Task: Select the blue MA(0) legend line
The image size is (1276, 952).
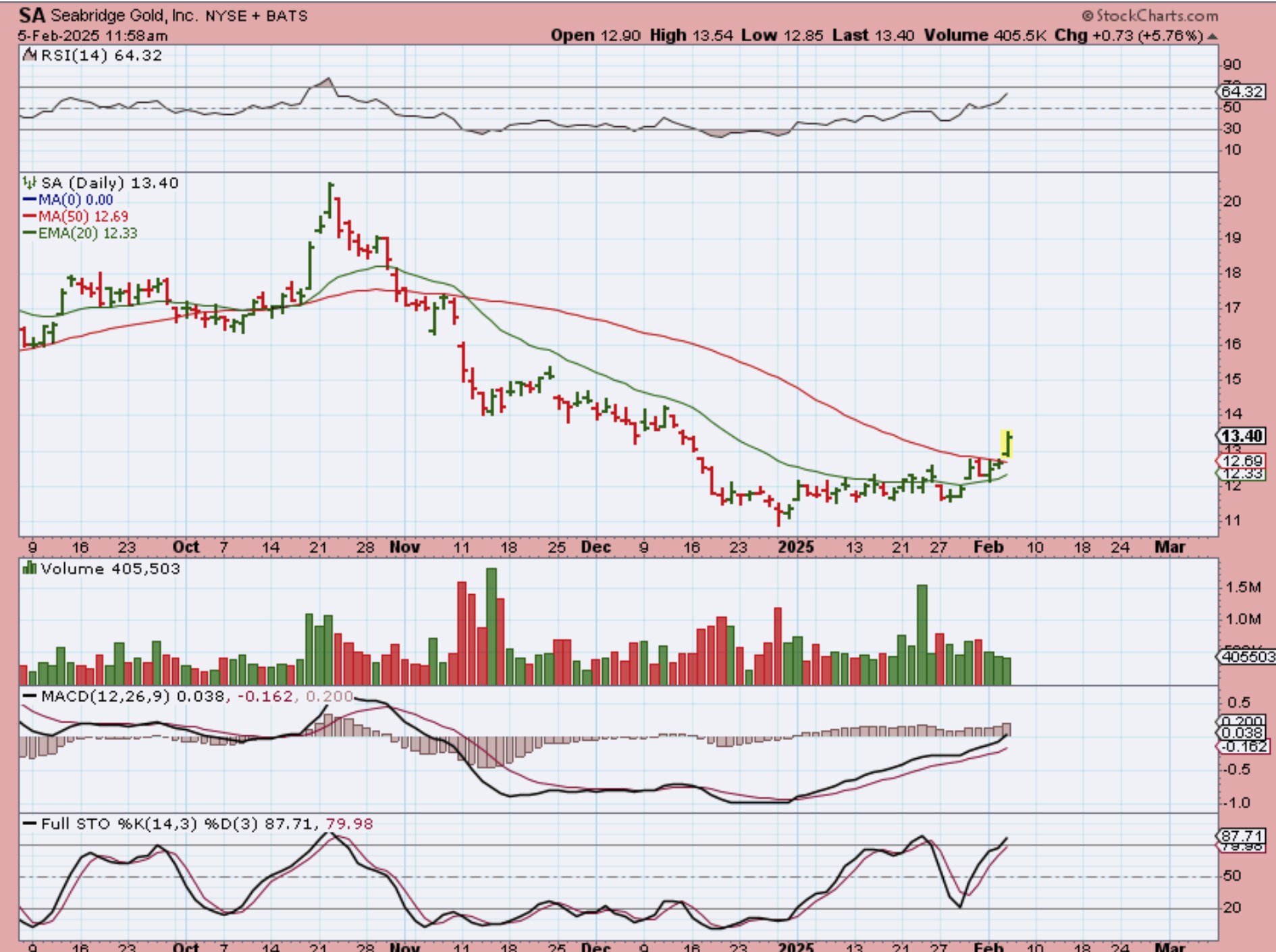Action: [x=30, y=200]
